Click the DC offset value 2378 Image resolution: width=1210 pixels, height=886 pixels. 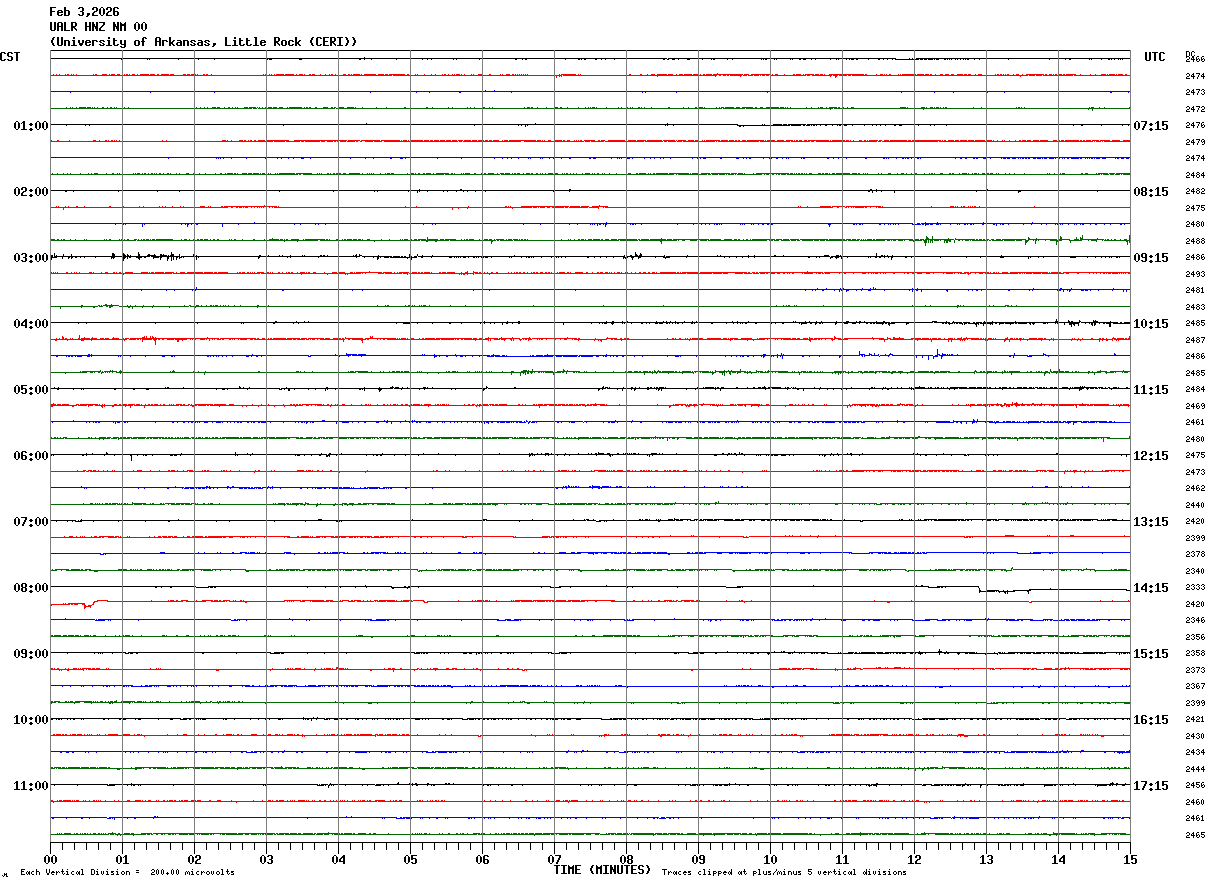pos(1195,554)
